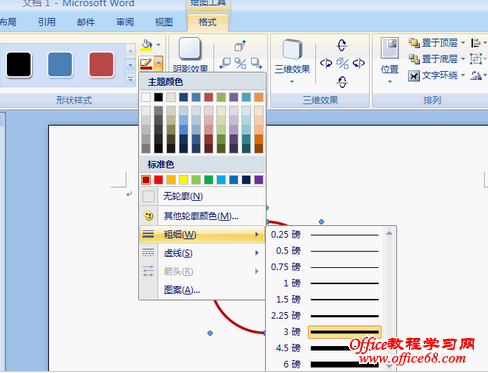Nudge shadow right icon
This screenshot has height=373, width=488.
point(256,63)
